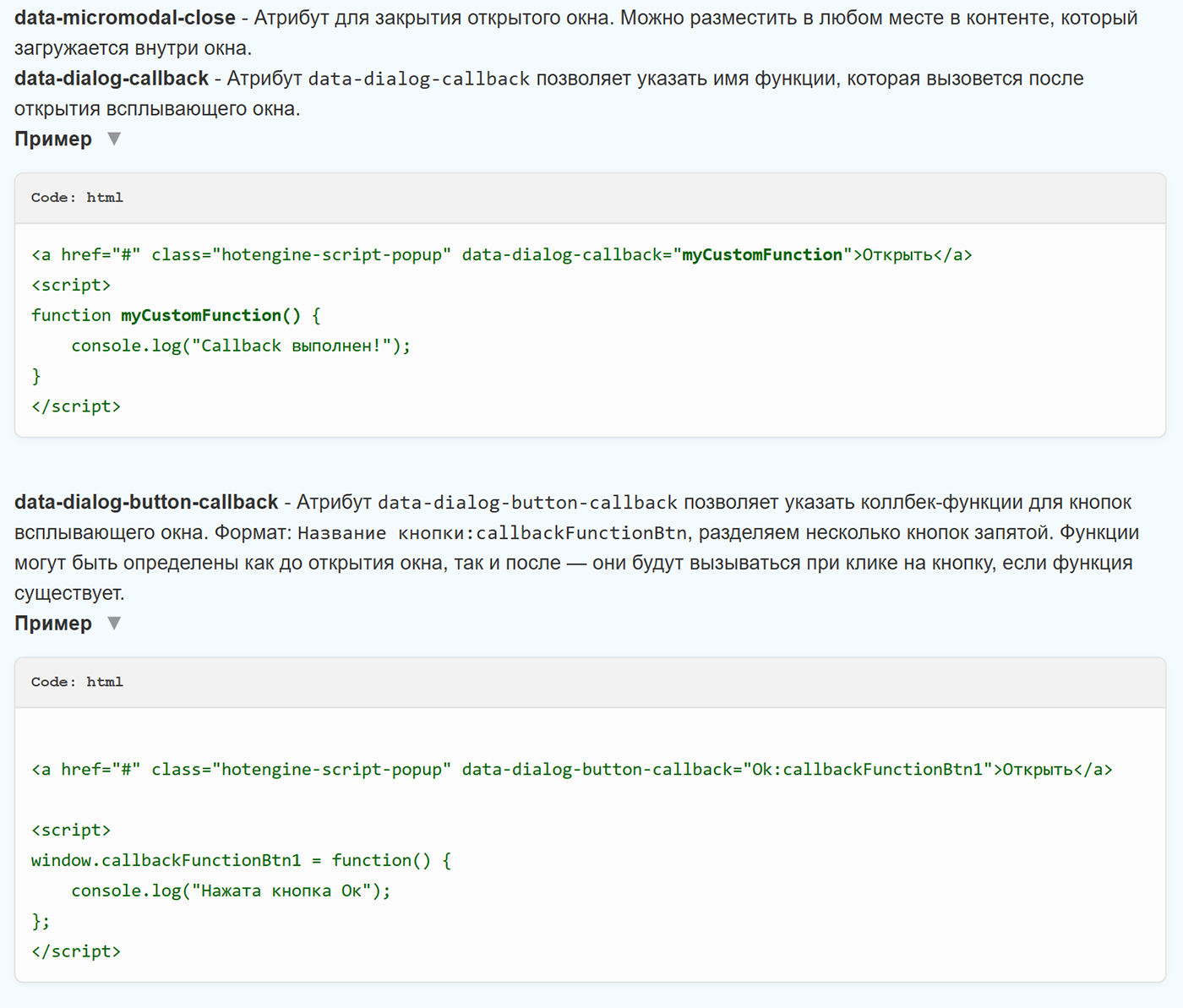
Task: Collapse the second Пример disclosure triangle
Action: click(x=114, y=623)
